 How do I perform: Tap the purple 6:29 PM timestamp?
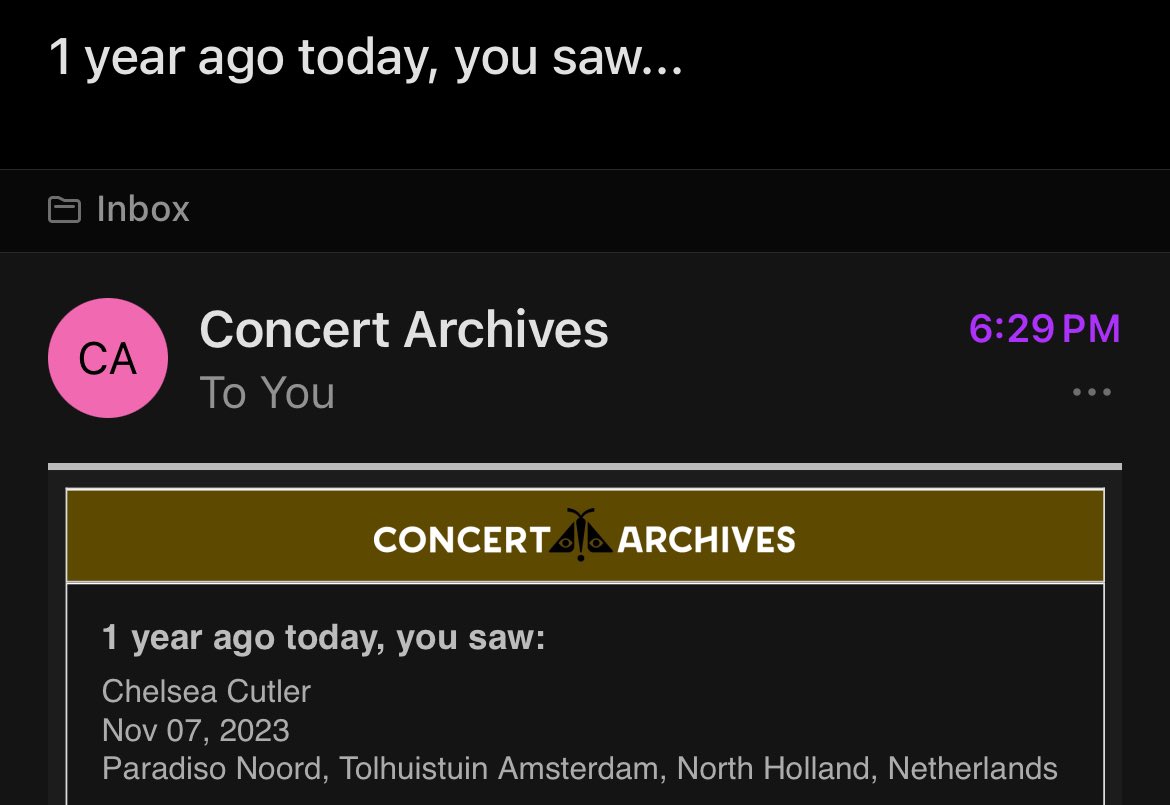click(1045, 329)
